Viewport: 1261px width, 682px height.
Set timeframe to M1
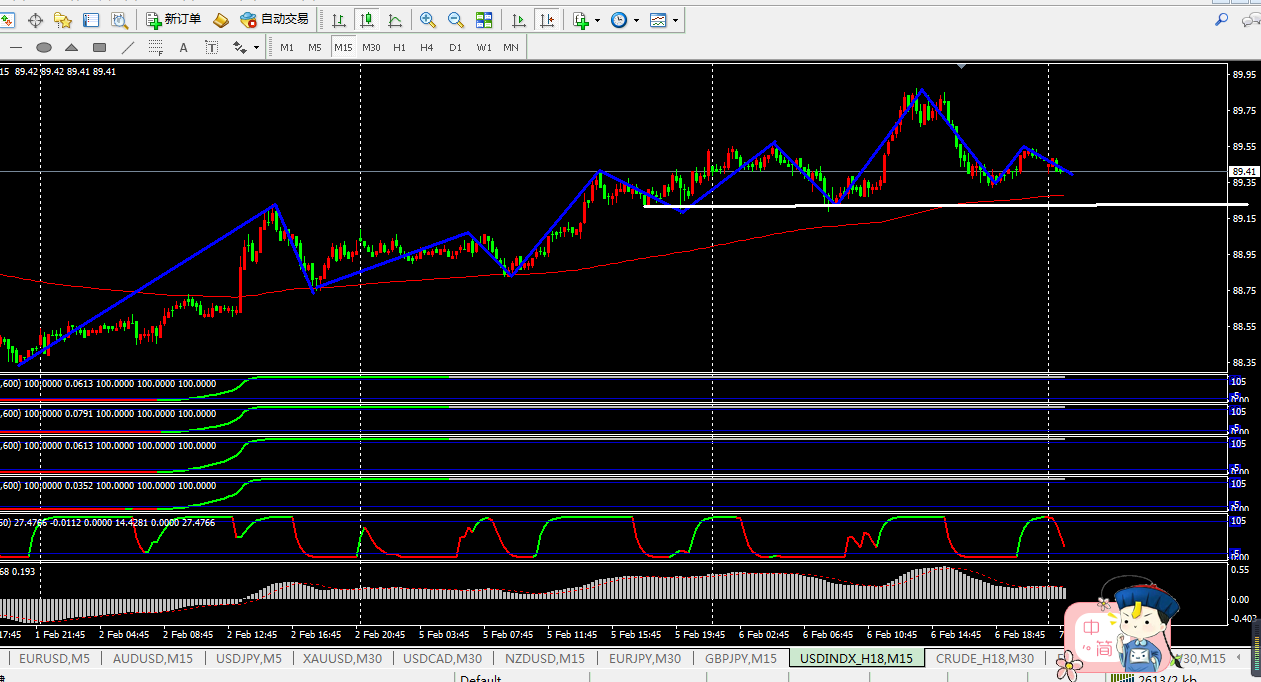click(287, 47)
